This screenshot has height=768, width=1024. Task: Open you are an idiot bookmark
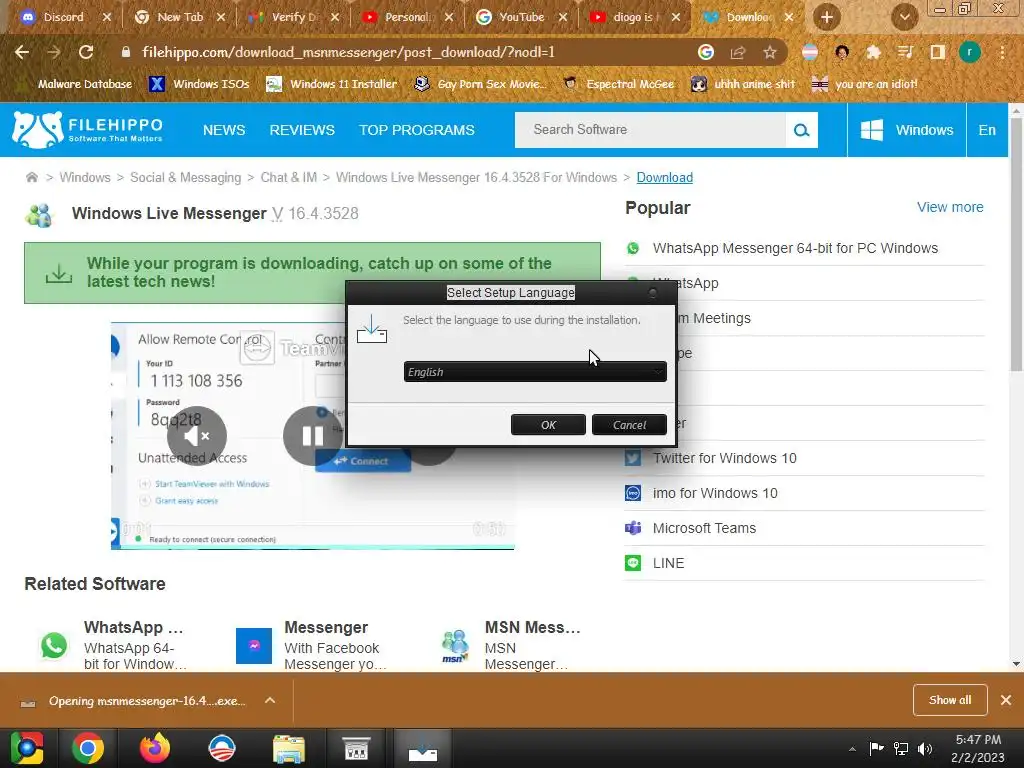click(864, 84)
